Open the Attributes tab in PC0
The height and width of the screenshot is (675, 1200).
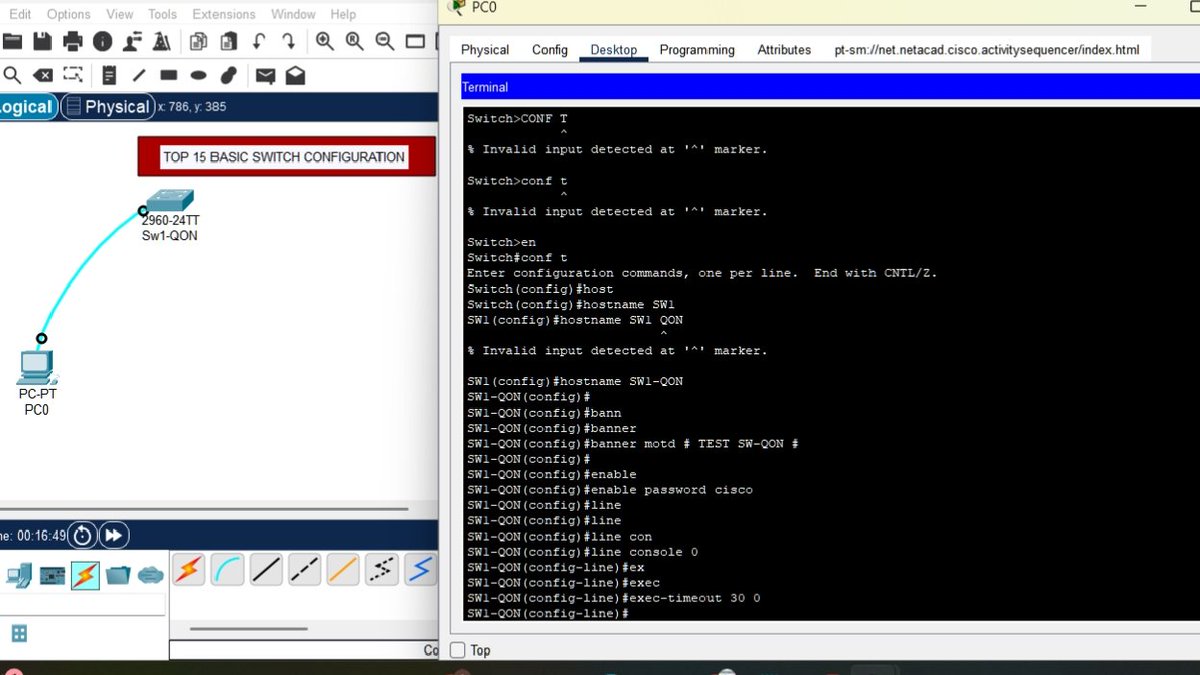(784, 50)
